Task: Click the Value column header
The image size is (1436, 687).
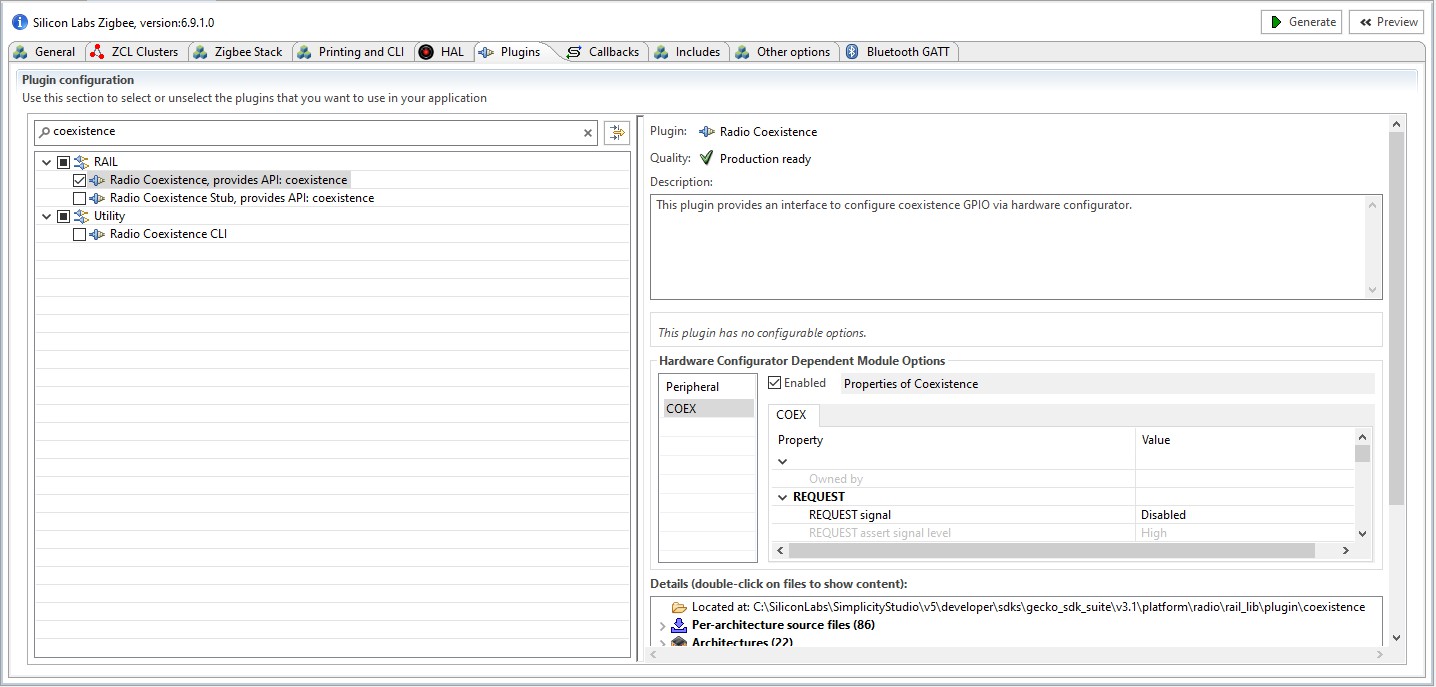Action: (1245, 440)
